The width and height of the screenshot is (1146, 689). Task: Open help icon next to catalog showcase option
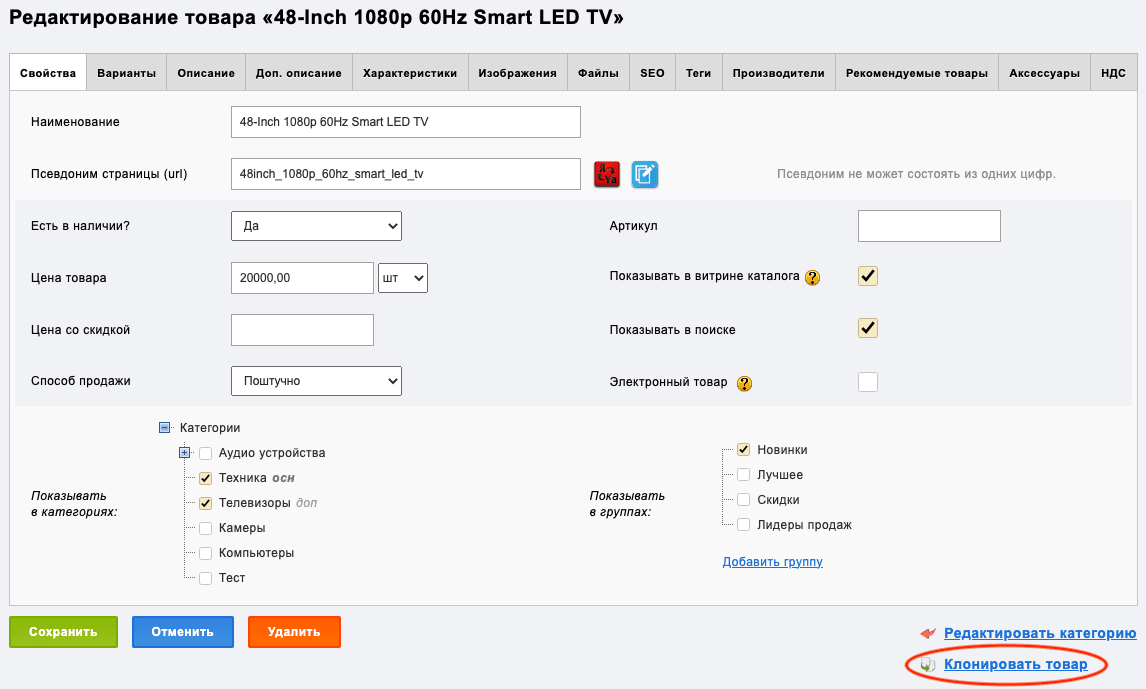812,278
